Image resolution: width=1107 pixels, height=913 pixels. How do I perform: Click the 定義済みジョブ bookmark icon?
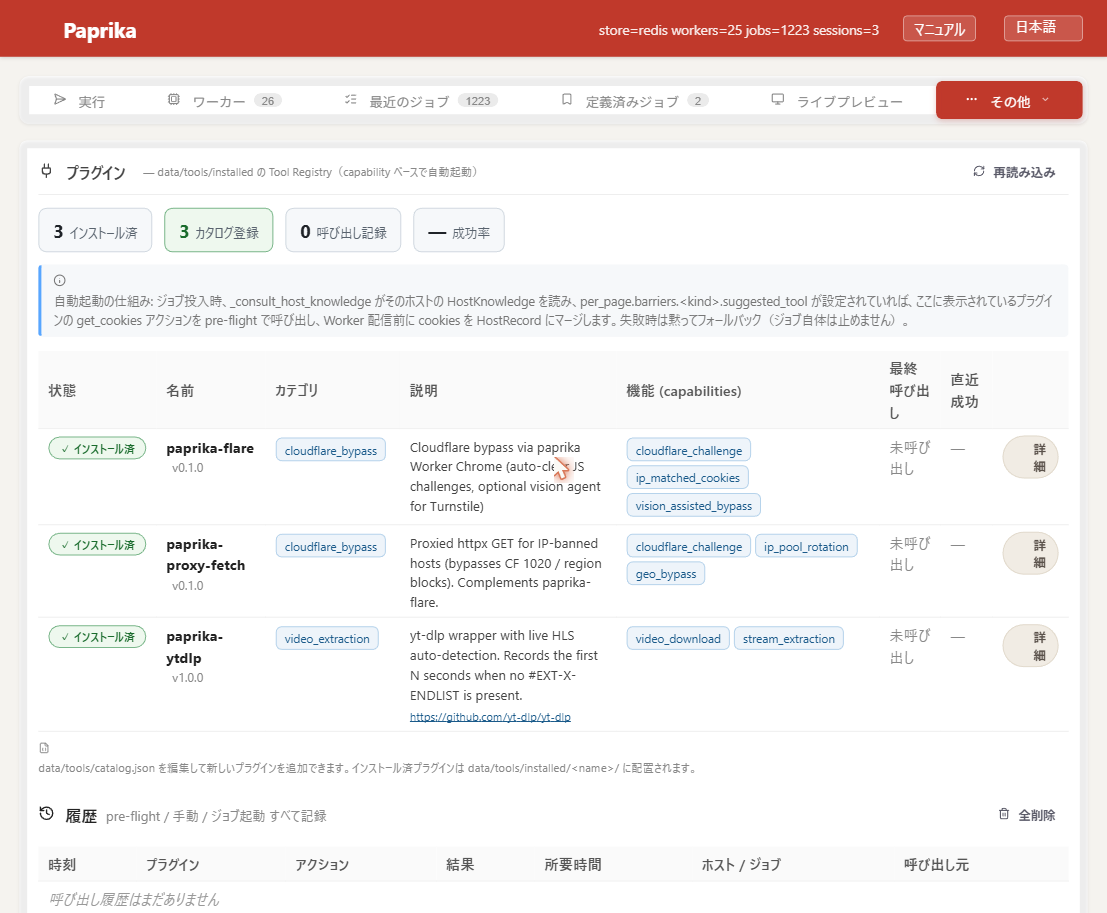click(x=566, y=100)
